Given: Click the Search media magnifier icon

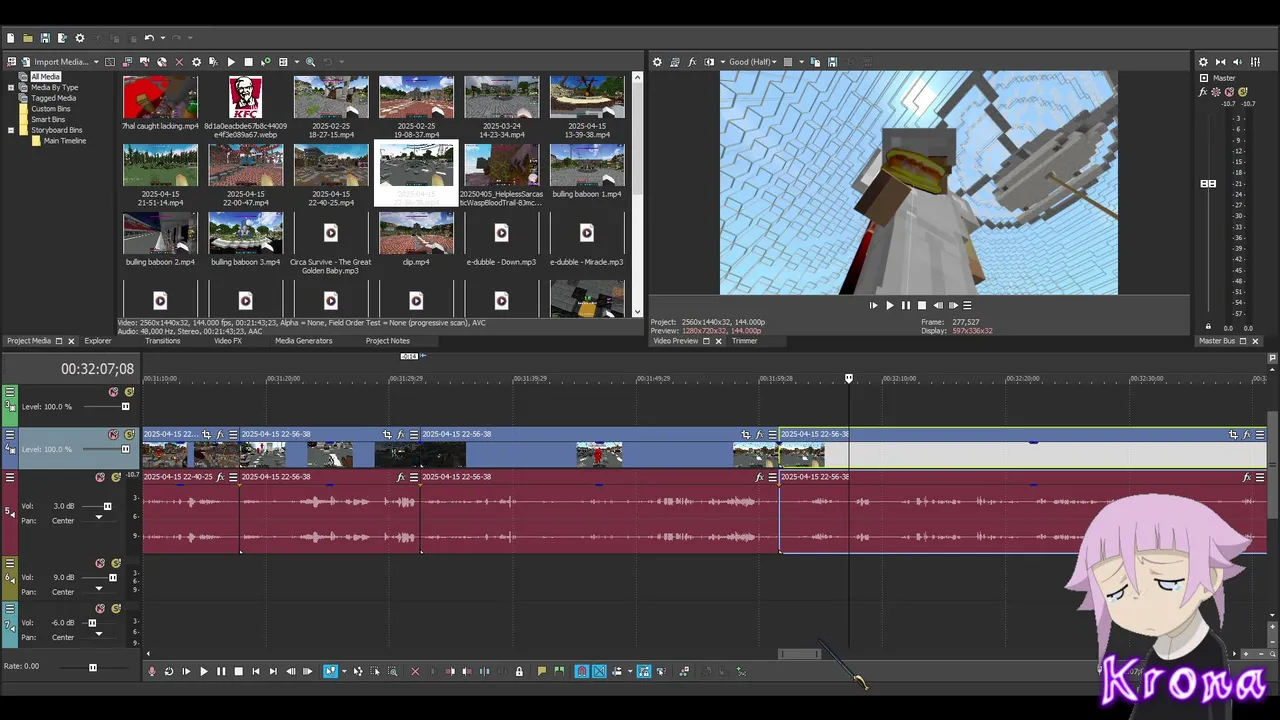Looking at the screenshot, I should click(310, 62).
